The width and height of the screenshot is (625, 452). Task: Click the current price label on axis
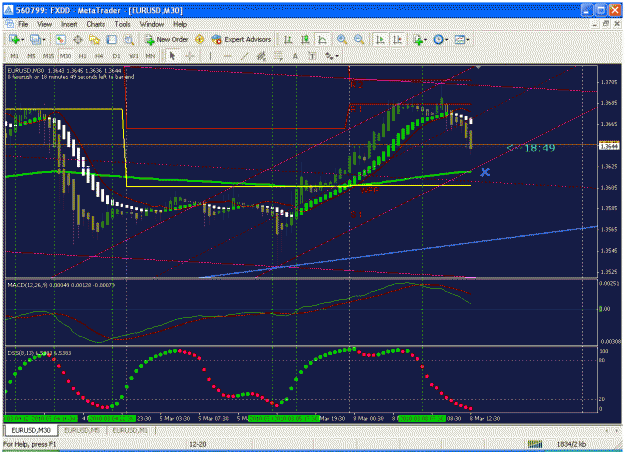point(609,146)
